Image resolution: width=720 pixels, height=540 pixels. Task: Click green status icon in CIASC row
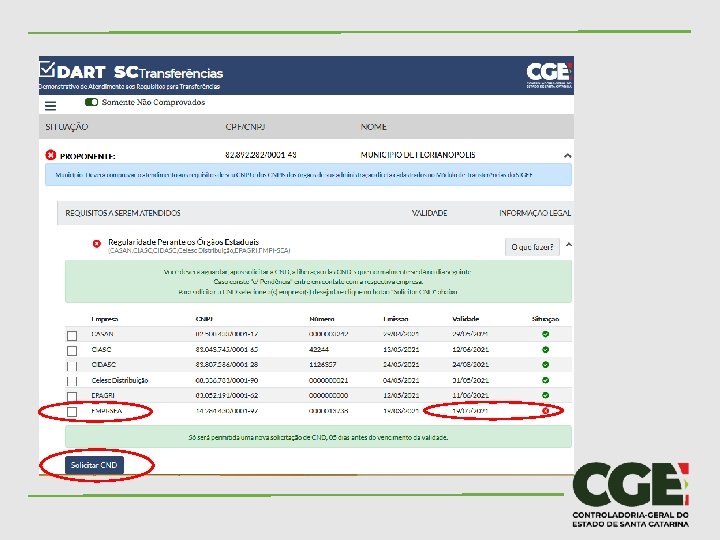546,349
